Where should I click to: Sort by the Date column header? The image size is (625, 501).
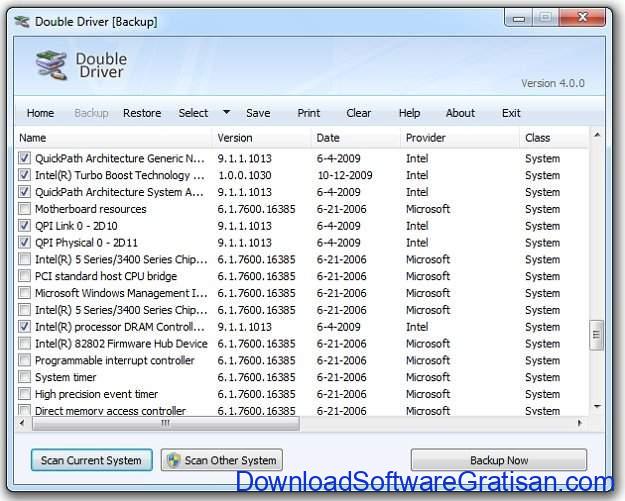coord(356,138)
